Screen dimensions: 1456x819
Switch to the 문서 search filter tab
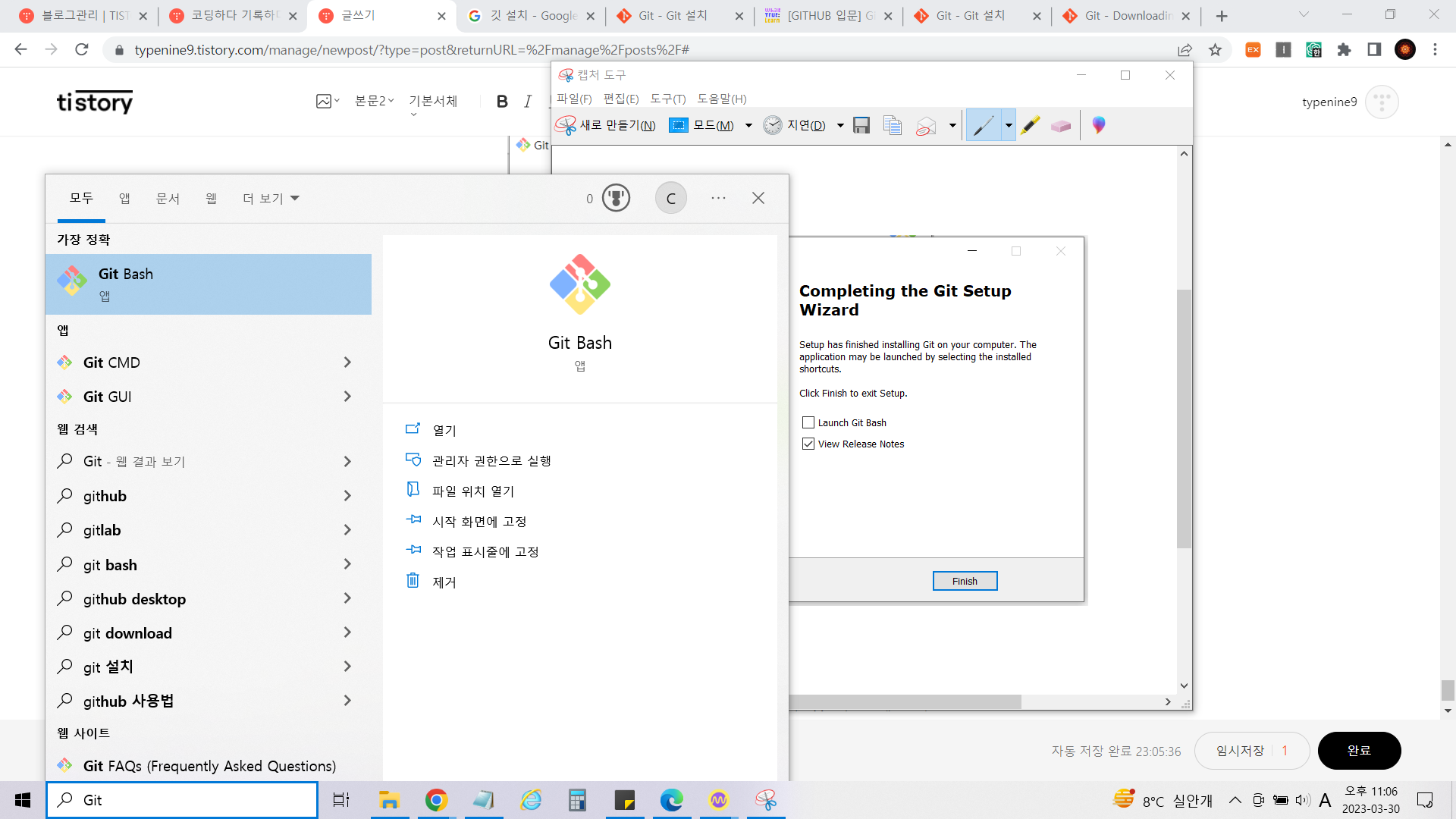tap(168, 199)
